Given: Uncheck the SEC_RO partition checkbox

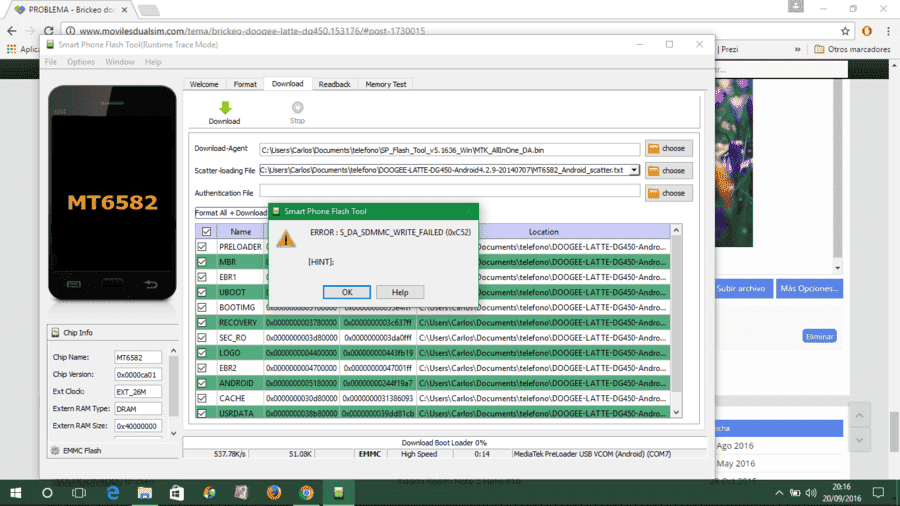Looking at the screenshot, I should pyautogui.click(x=202, y=338).
